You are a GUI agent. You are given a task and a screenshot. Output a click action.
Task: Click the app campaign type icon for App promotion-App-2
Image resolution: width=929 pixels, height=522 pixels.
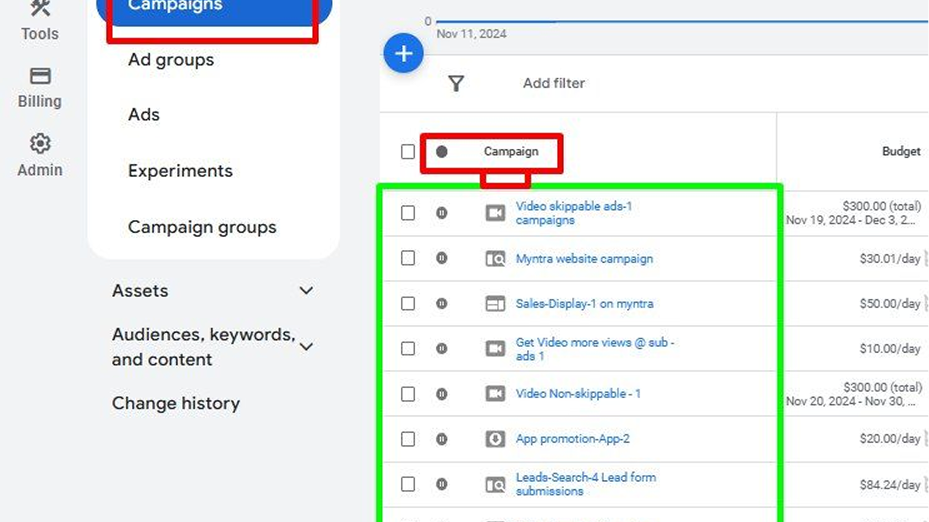[x=495, y=439]
